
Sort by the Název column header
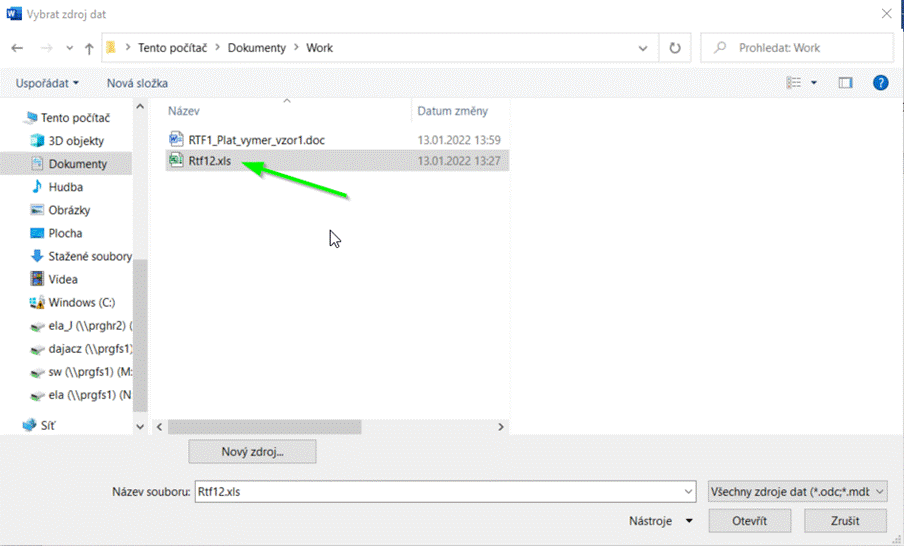184,111
